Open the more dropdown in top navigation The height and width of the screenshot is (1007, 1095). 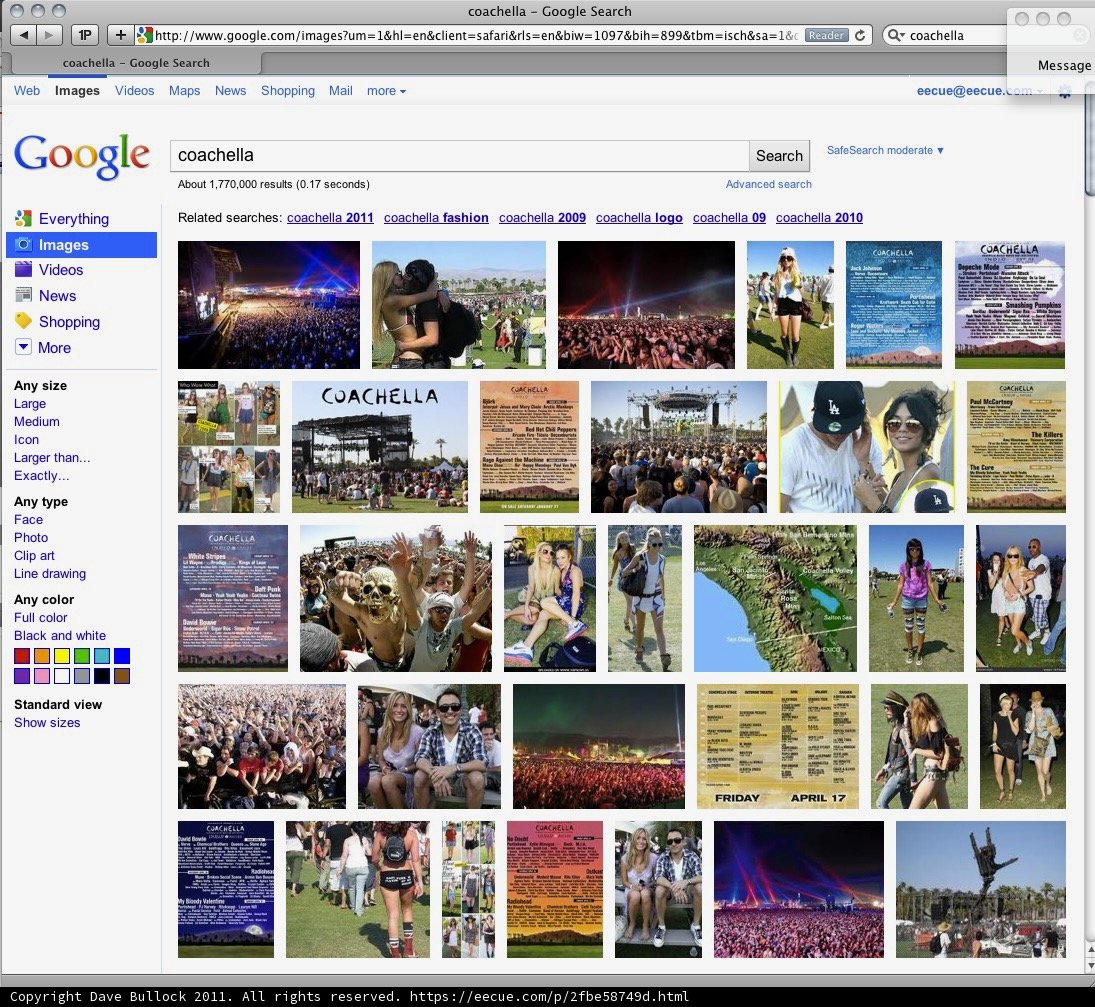coord(386,91)
